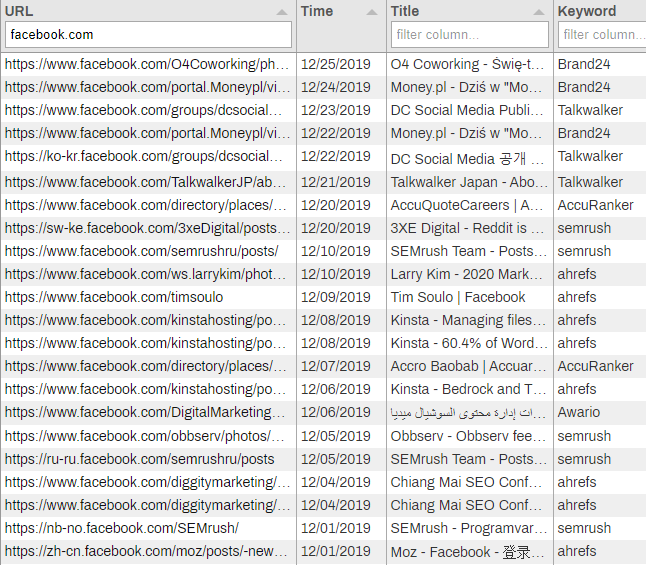
Task: Click semrush keyword in 3XE Digital row
Action: (x=584, y=228)
